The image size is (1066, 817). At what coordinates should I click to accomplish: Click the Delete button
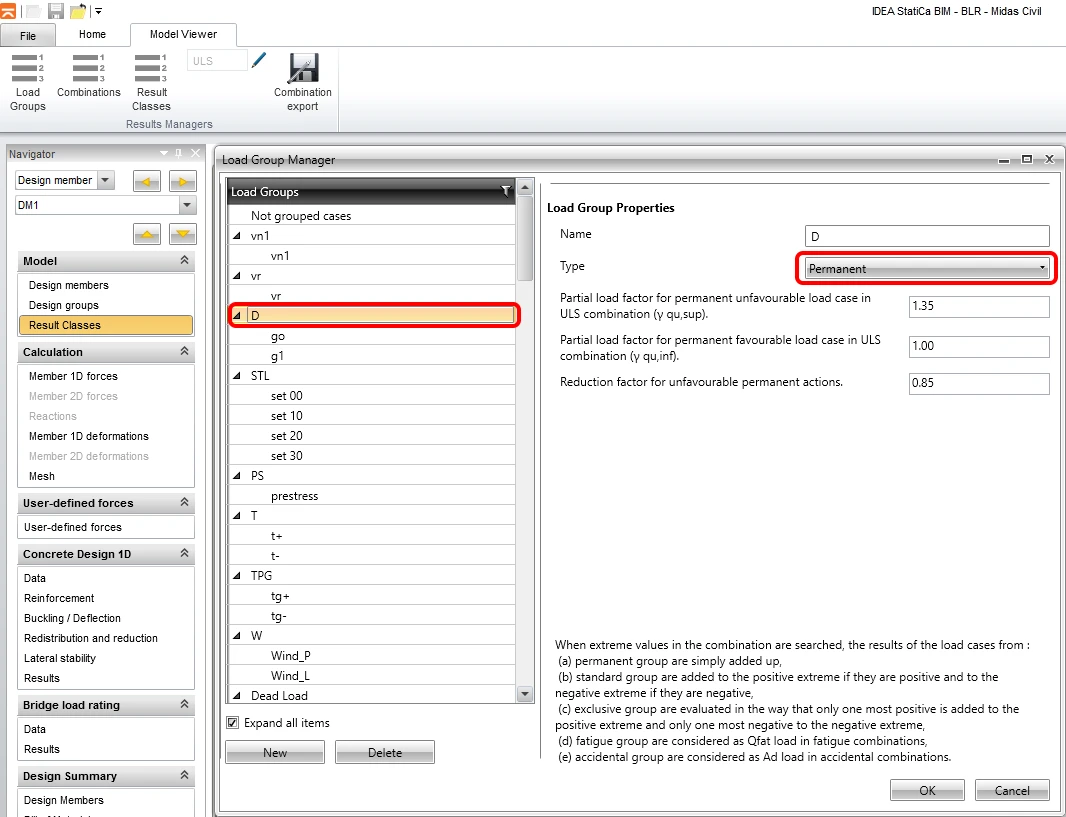(x=385, y=752)
